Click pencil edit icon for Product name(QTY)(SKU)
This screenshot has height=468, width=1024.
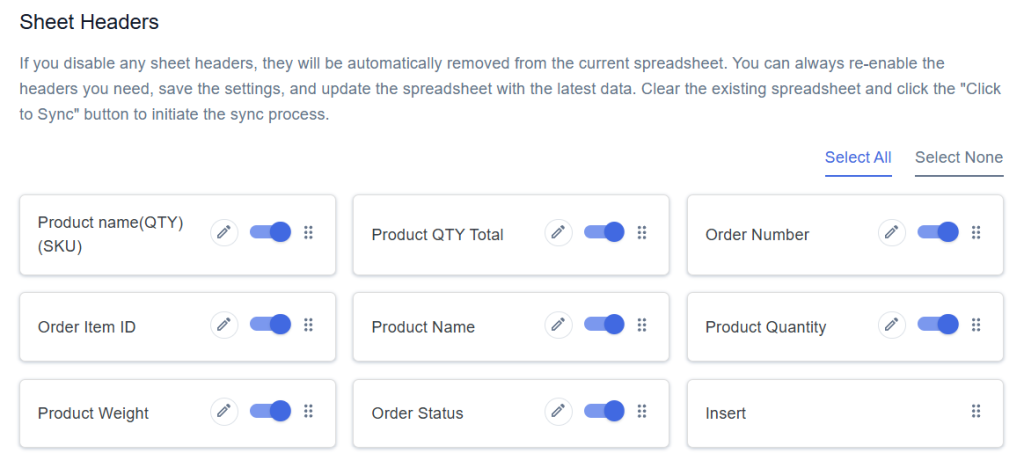[224, 232]
